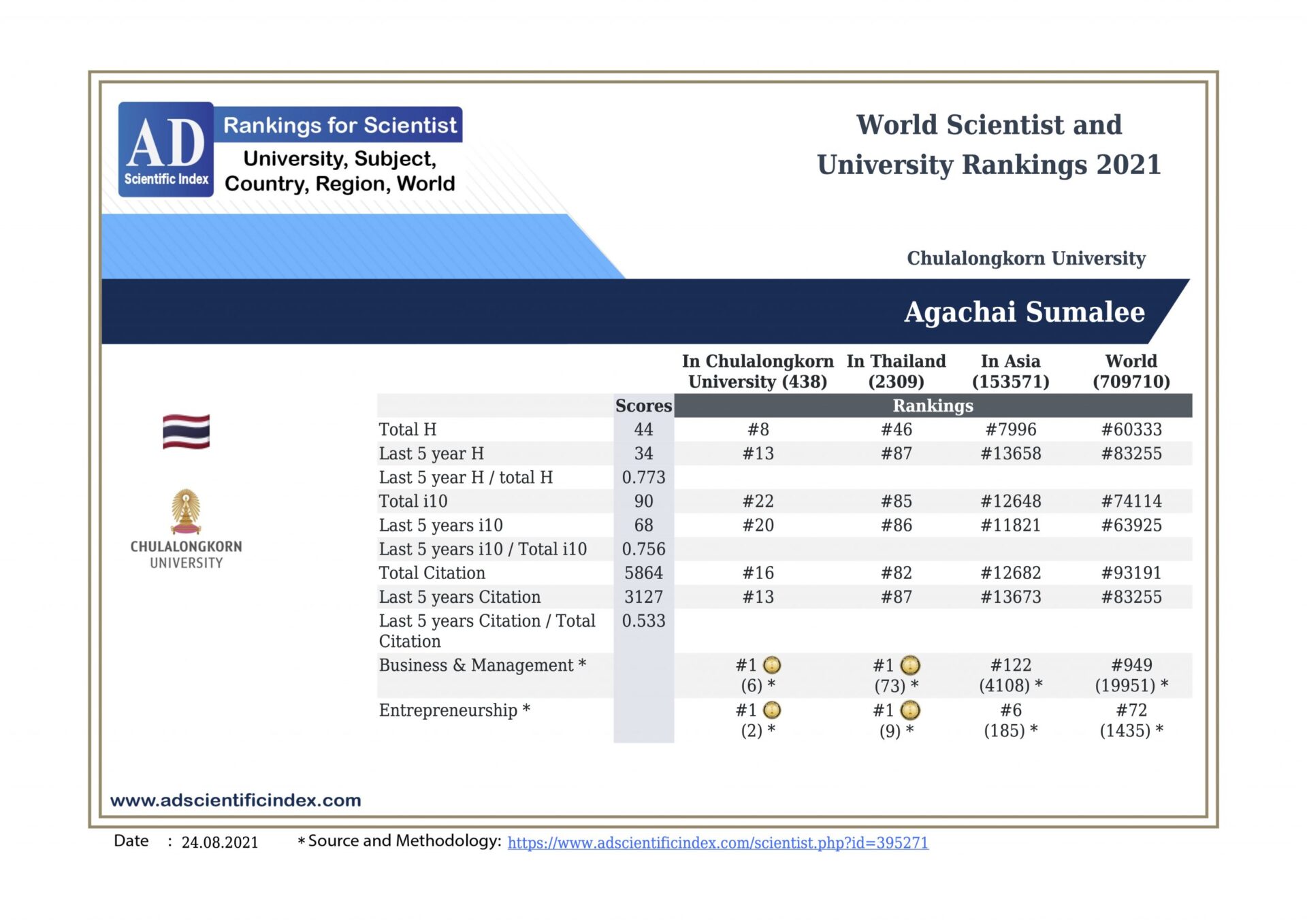Screen dimensions: 1307x924
Task: Click the #60333 world ranking
Action: [x=1131, y=429]
